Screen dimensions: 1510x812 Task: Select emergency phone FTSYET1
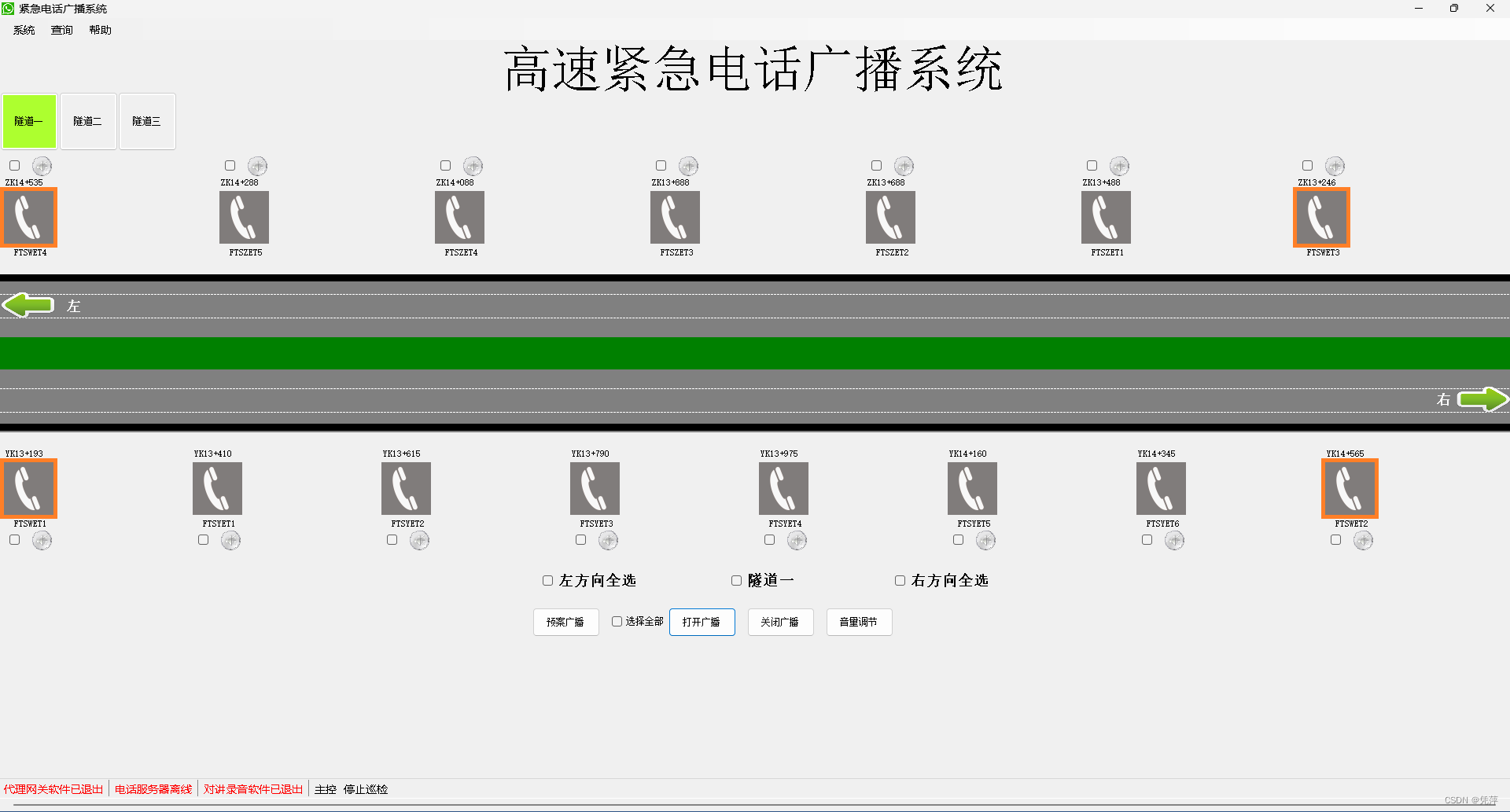(217, 489)
